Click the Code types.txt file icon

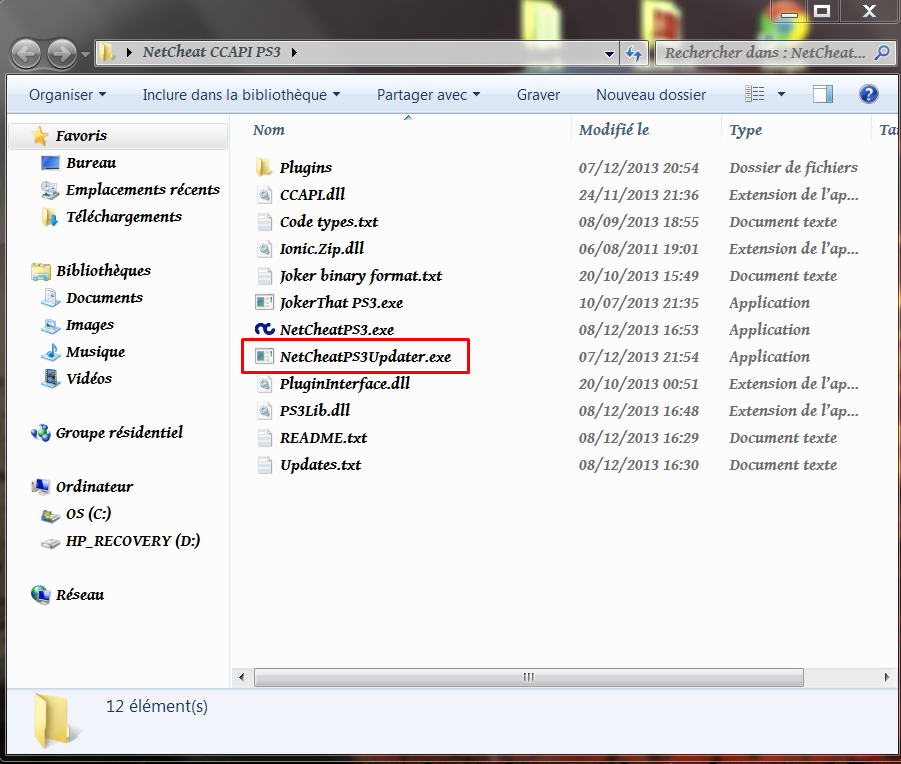point(264,222)
